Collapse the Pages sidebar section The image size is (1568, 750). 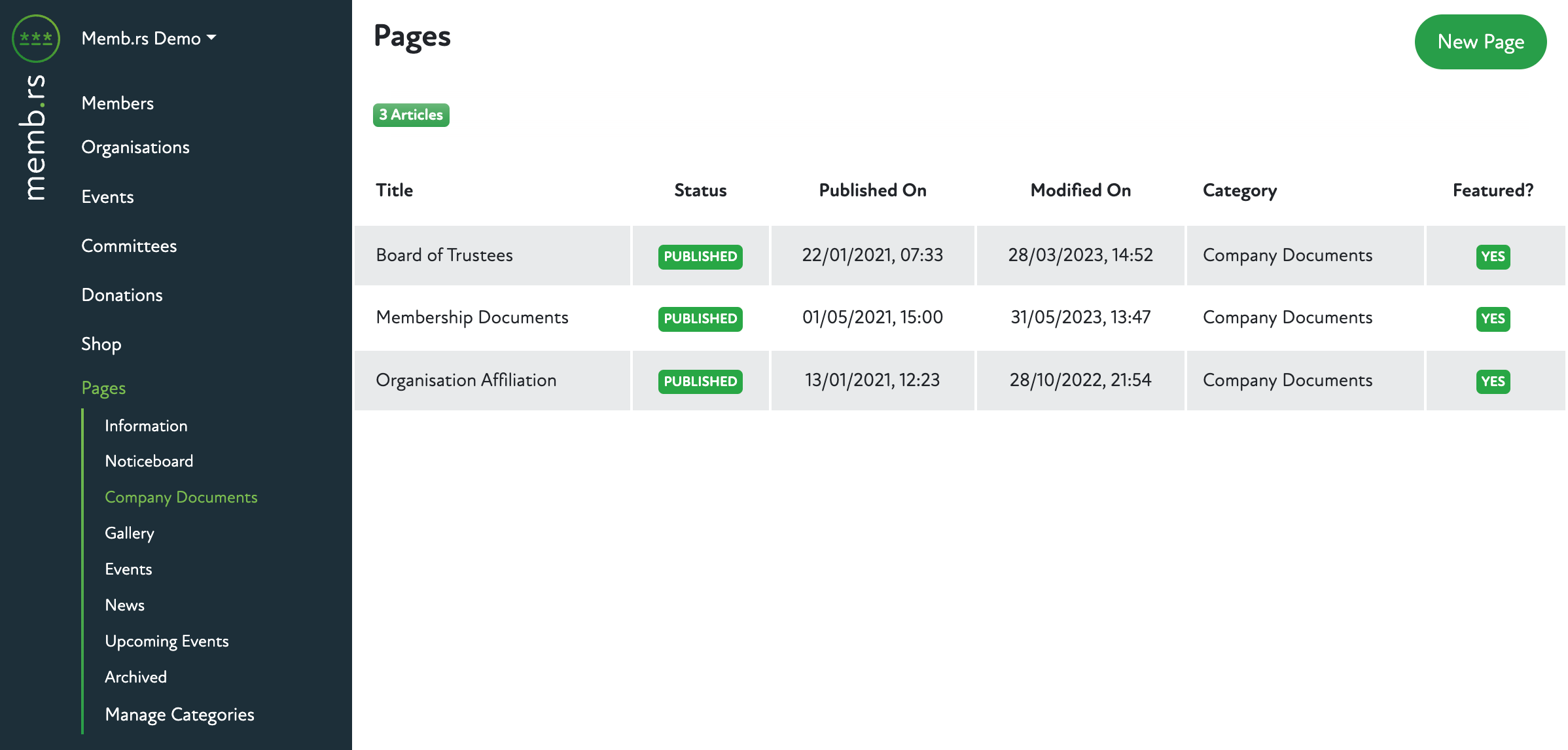[x=103, y=388]
